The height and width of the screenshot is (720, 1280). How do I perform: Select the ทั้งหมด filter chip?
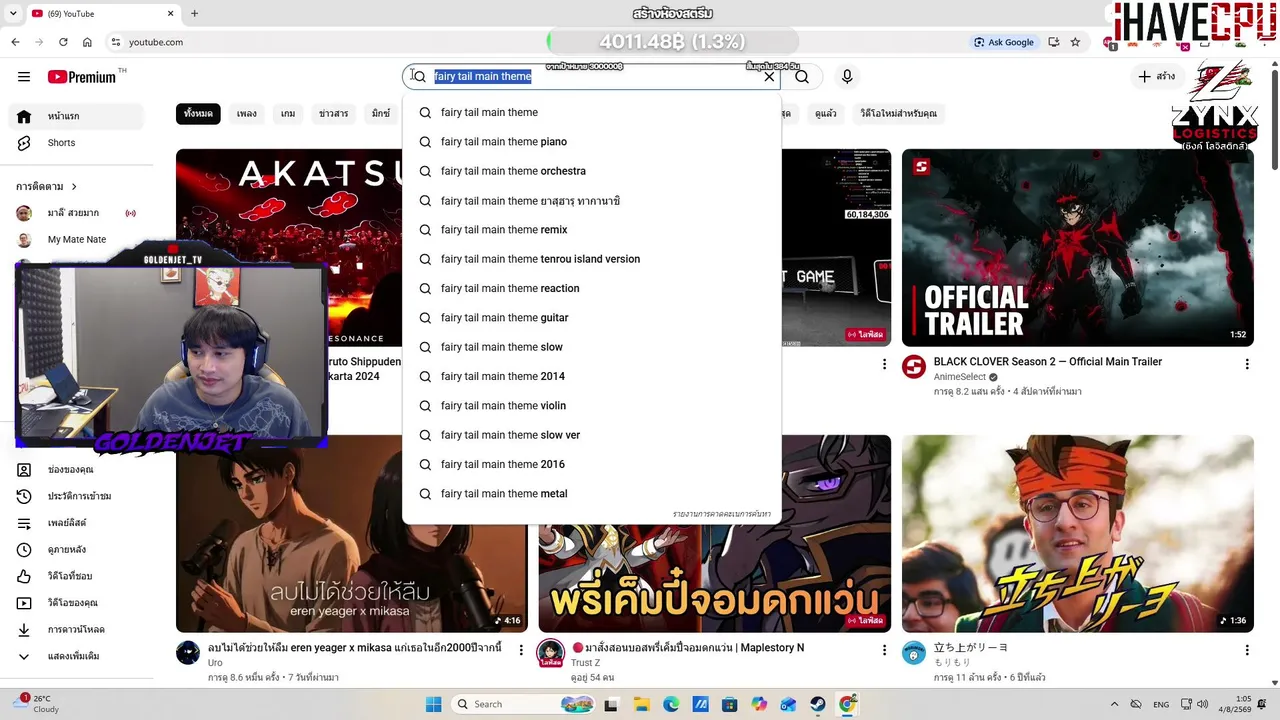click(198, 114)
